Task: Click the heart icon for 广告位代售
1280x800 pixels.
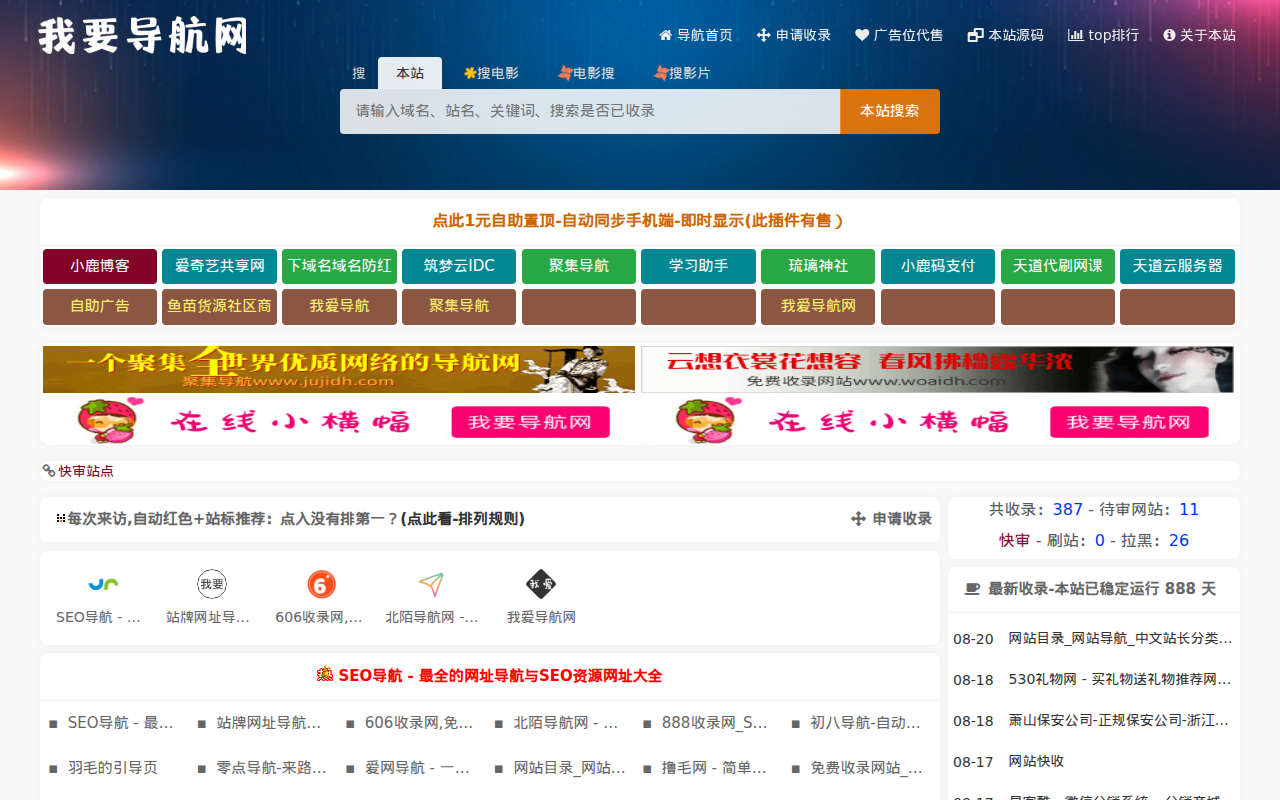Action: tap(862, 35)
